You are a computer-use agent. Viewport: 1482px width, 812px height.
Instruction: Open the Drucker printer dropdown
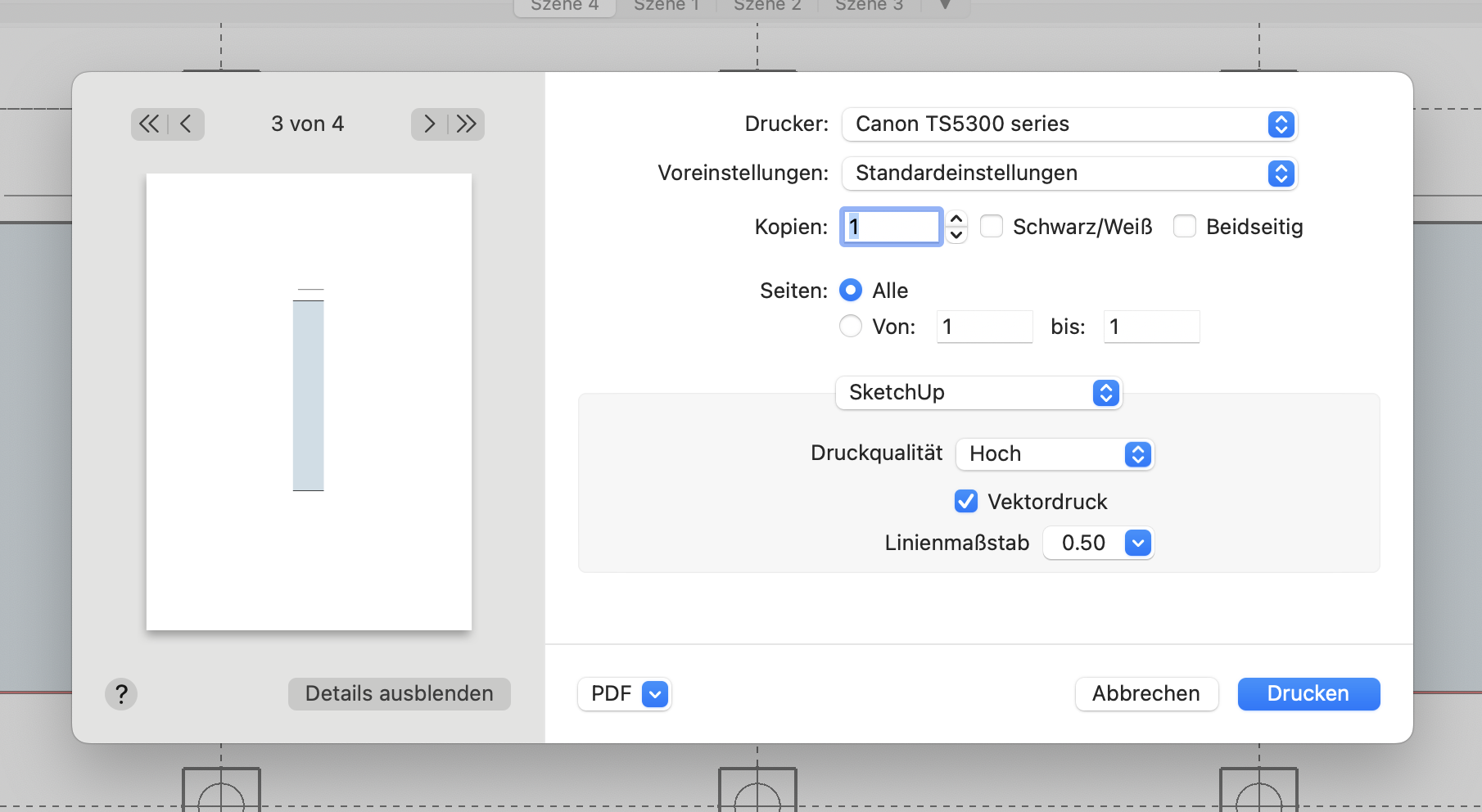pos(1069,124)
